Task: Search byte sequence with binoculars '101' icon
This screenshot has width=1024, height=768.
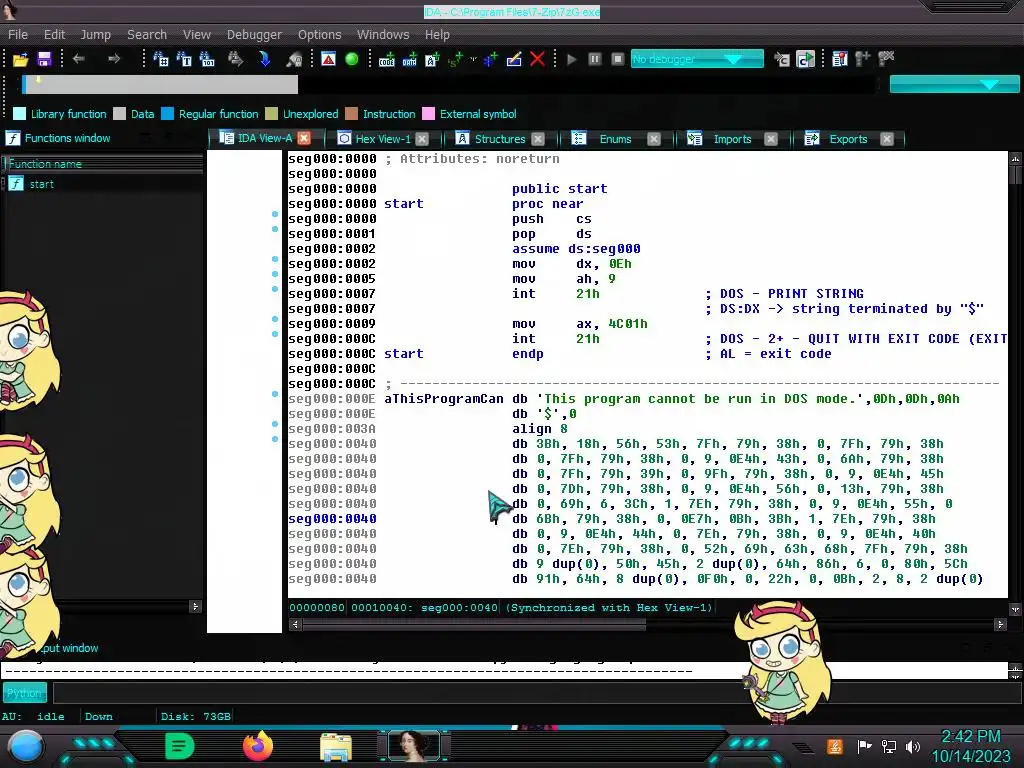Action: 207,59
